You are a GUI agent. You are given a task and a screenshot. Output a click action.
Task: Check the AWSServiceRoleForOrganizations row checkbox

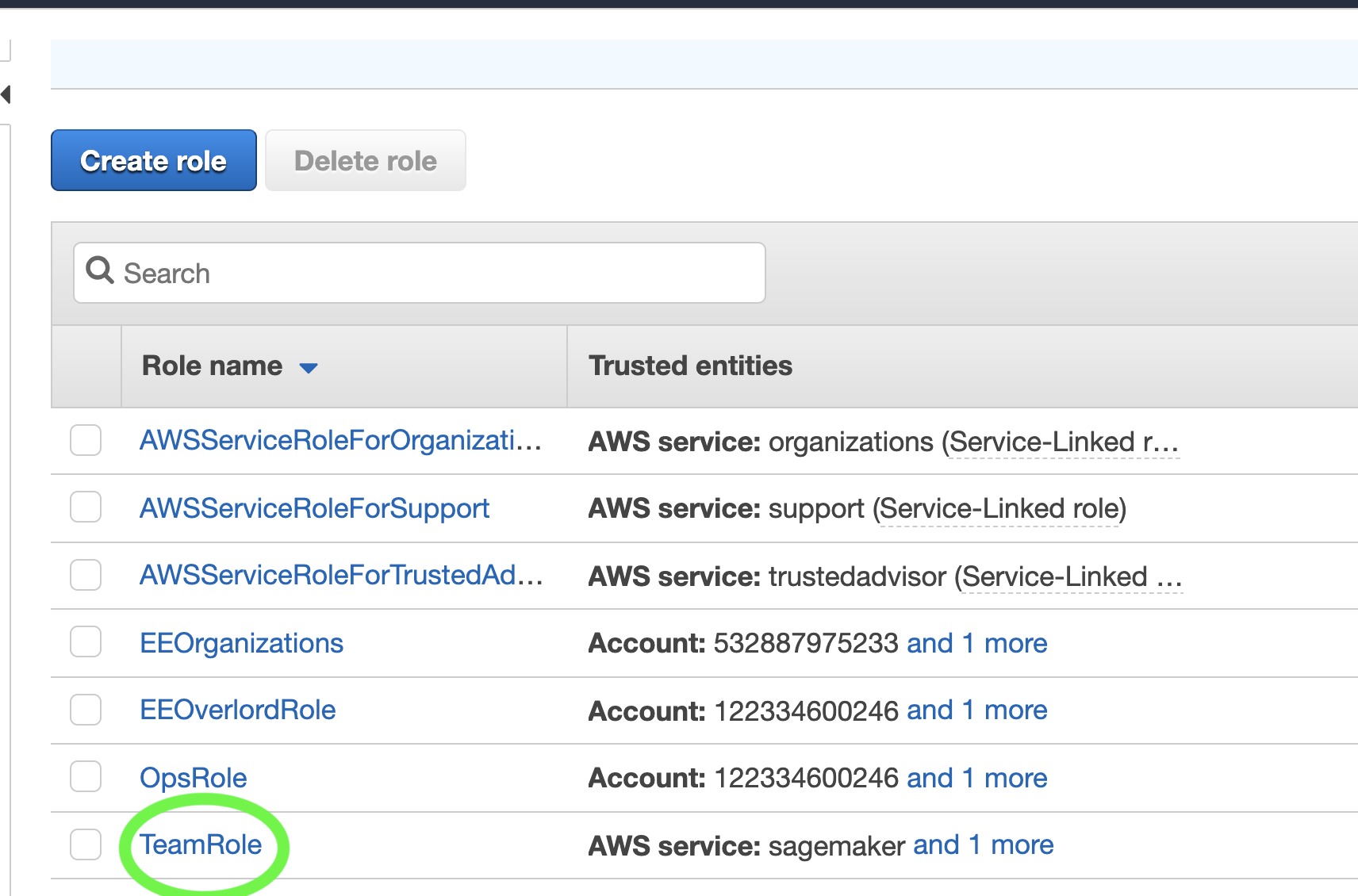86,440
